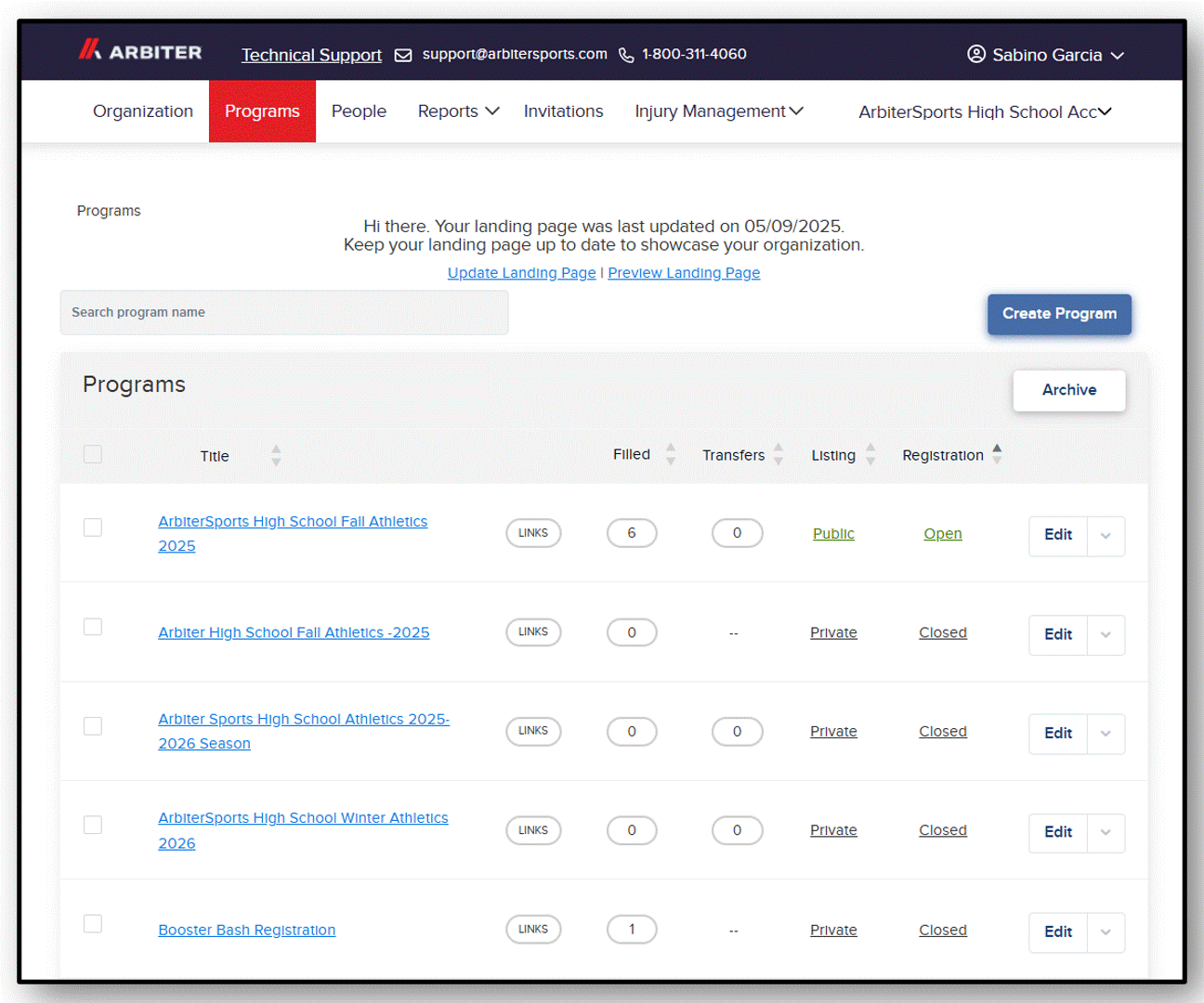Sort by Registration column arrows
Screen dimensions: 1204x1003
click(997, 454)
